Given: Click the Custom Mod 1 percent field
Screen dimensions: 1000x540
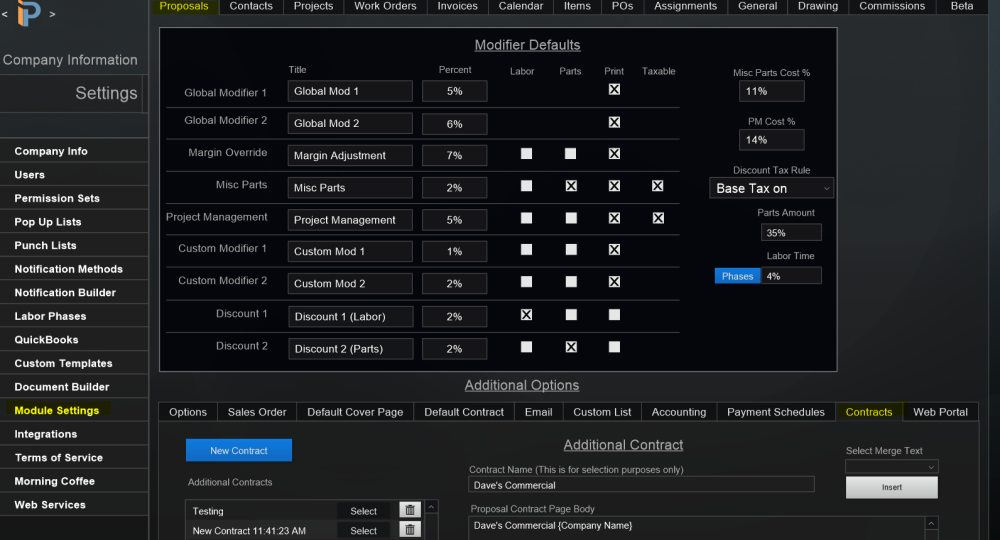Looking at the screenshot, I should pyautogui.click(x=454, y=251).
